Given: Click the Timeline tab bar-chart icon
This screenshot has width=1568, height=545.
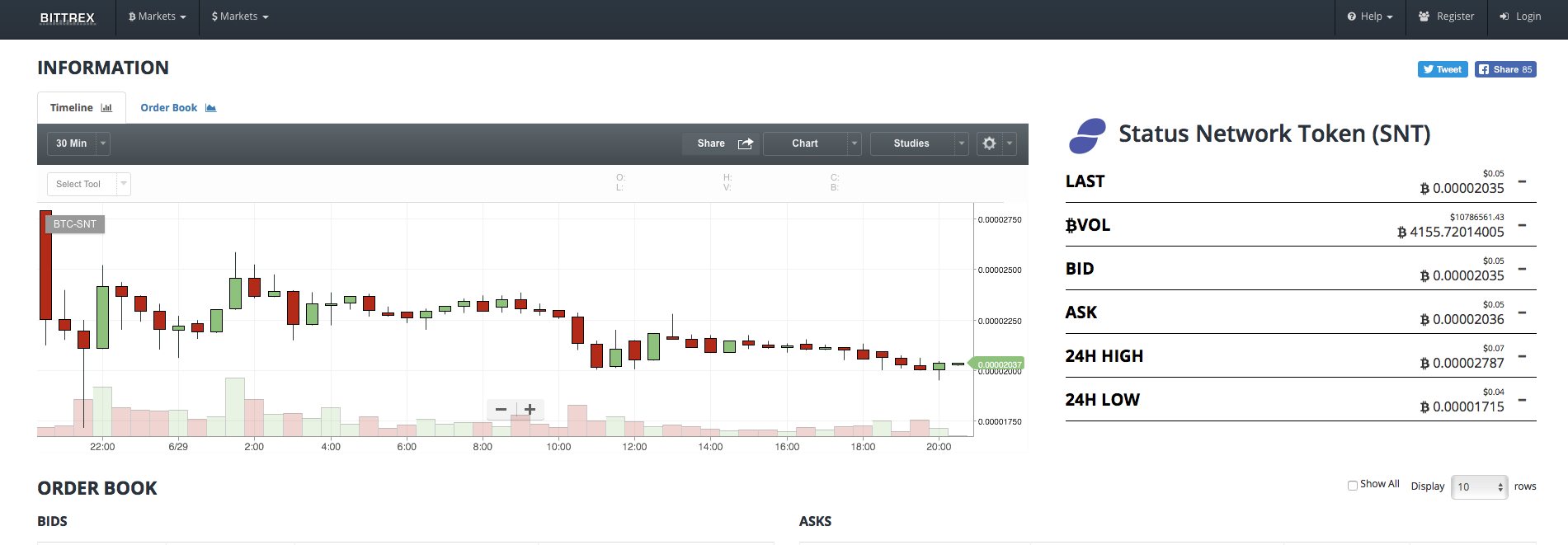Looking at the screenshot, I should (106, 108).
